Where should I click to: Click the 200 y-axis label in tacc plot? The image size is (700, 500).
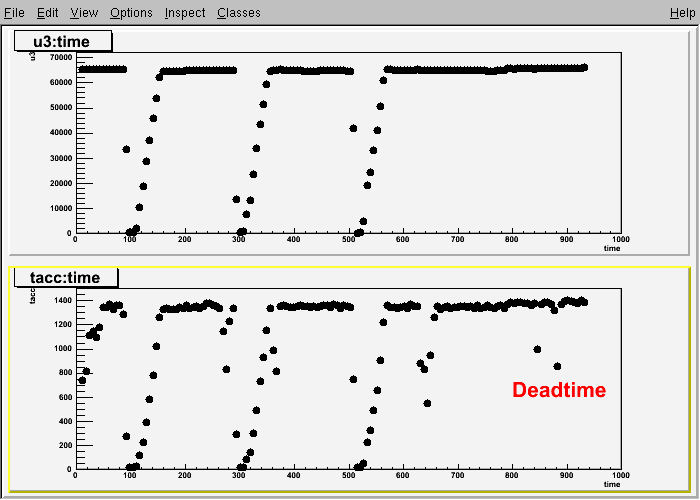(65, 445)
